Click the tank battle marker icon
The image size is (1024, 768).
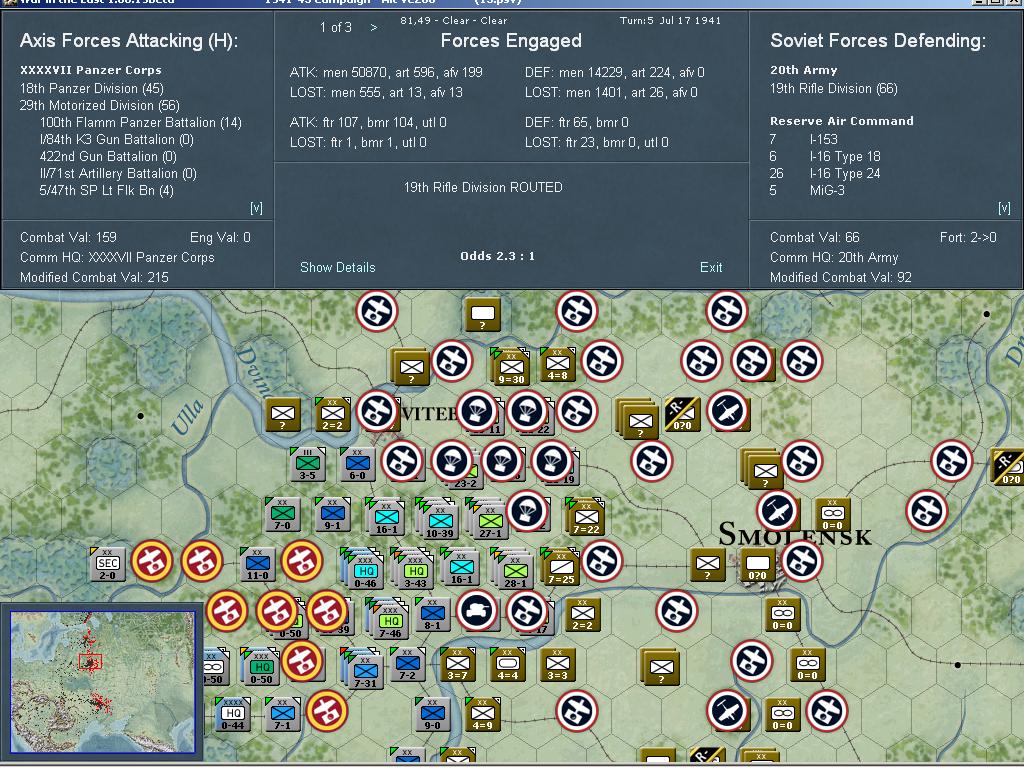point(477,611)
